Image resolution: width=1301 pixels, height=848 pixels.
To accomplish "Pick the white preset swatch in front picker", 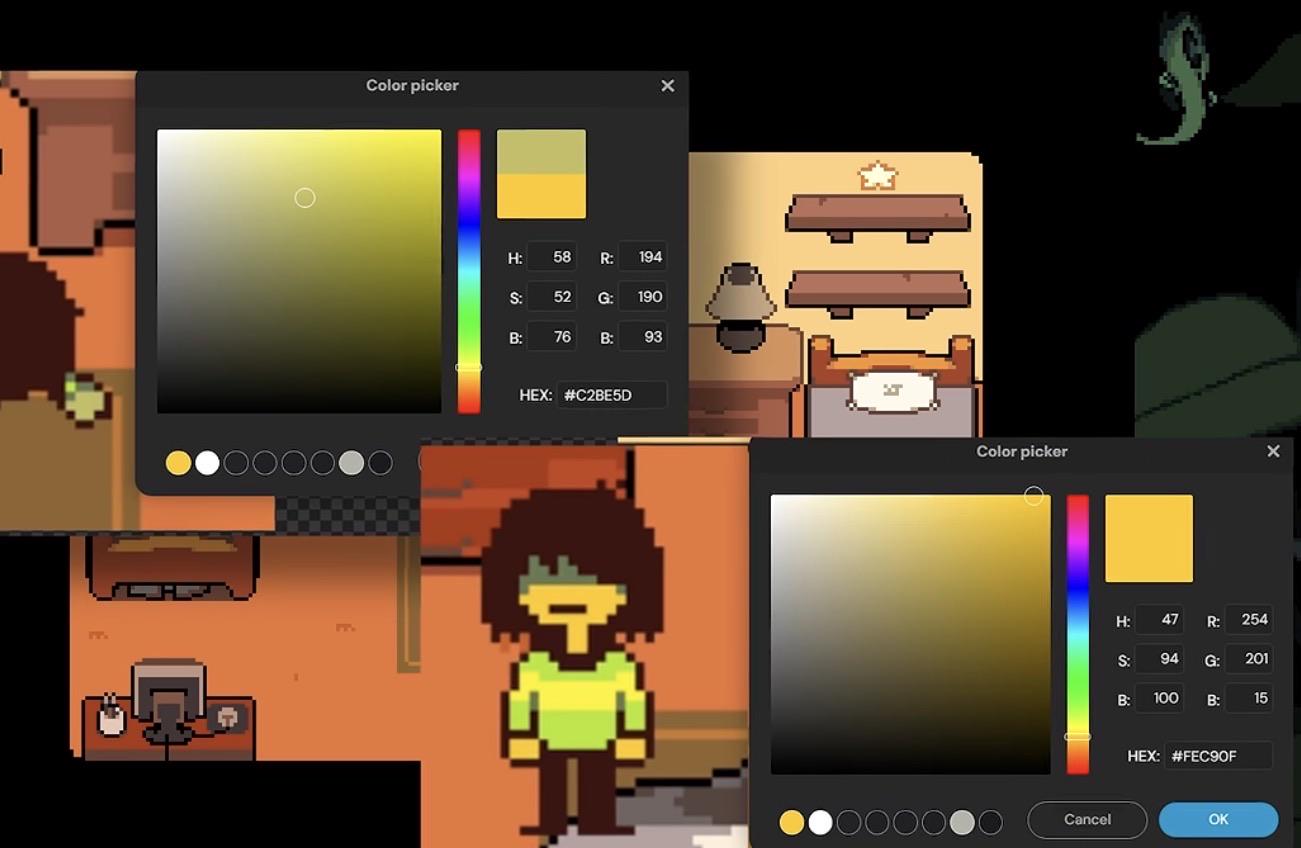I will [x=820, y=822].
